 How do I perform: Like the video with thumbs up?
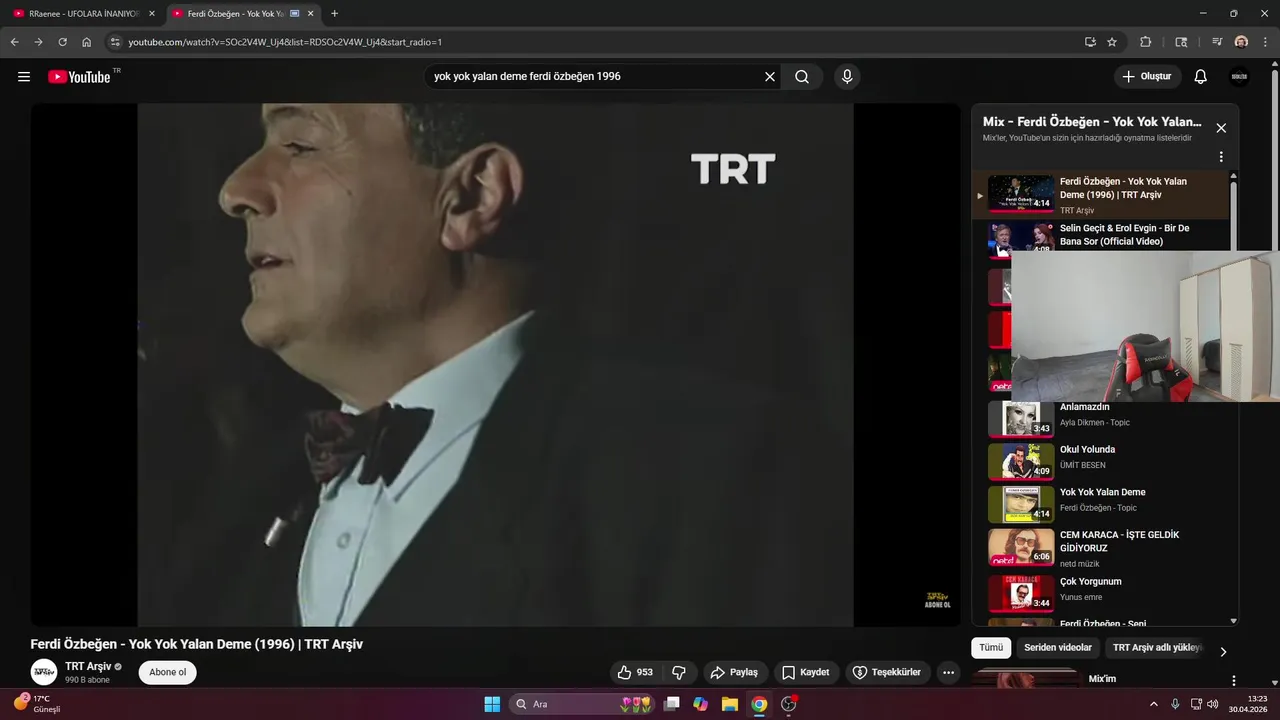pos(636,672)
